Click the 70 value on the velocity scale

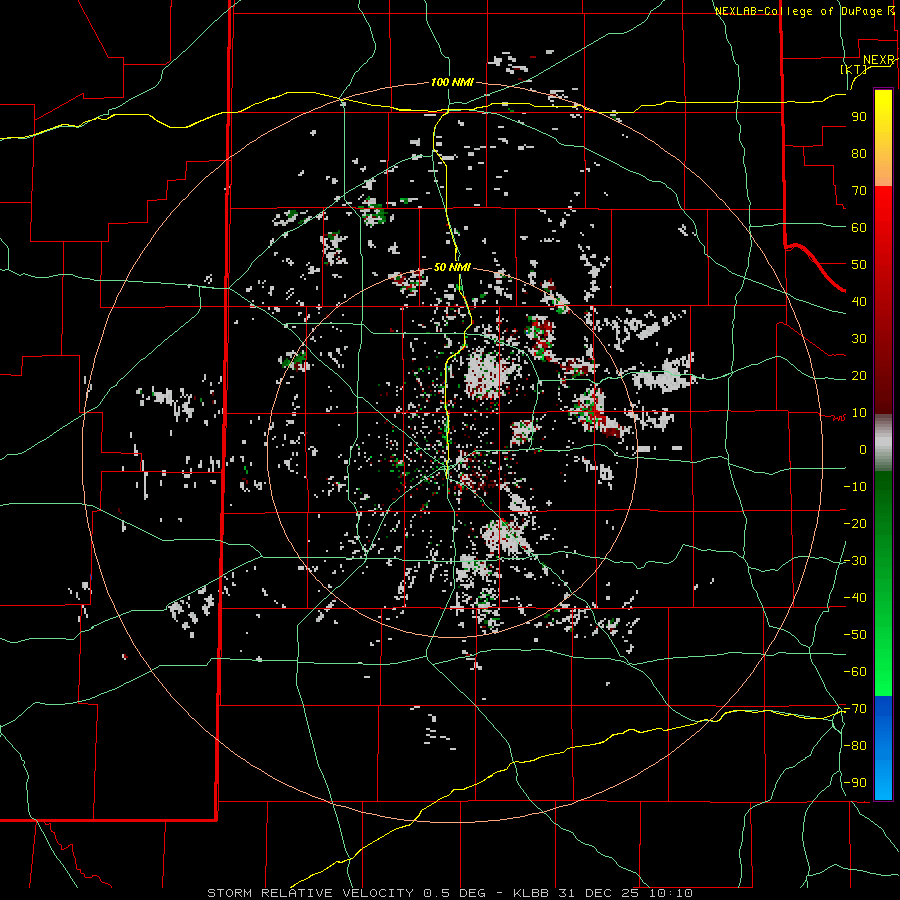tap(859, 191)
